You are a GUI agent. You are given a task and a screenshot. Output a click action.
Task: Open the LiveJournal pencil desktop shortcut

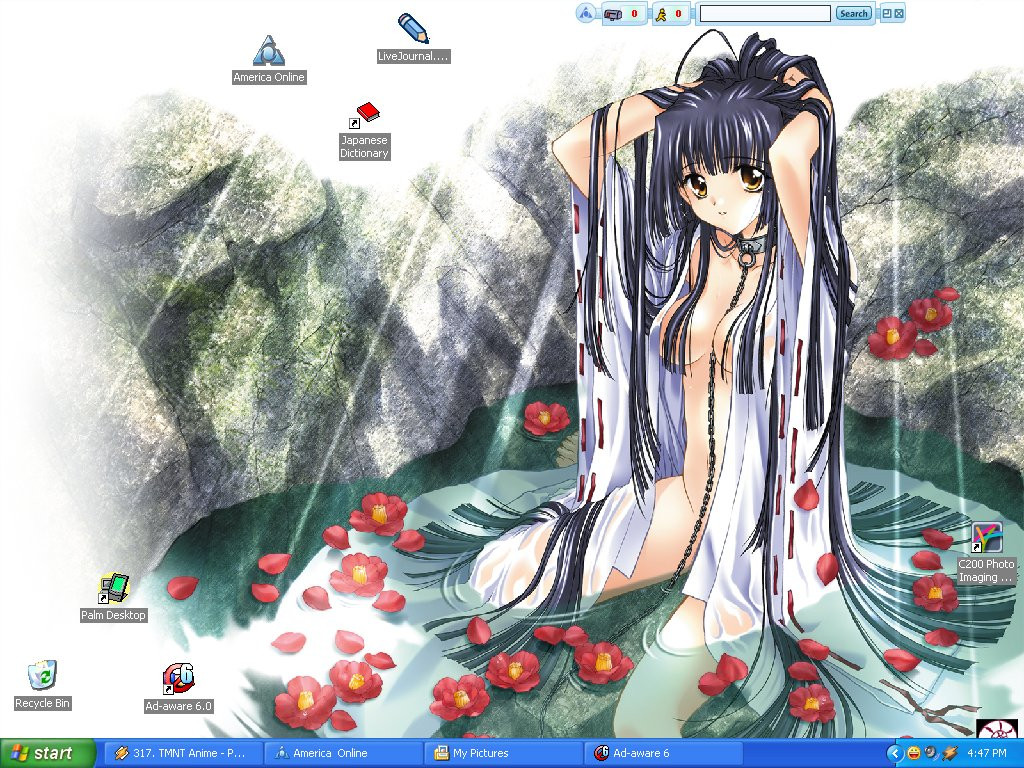(413, 29)
